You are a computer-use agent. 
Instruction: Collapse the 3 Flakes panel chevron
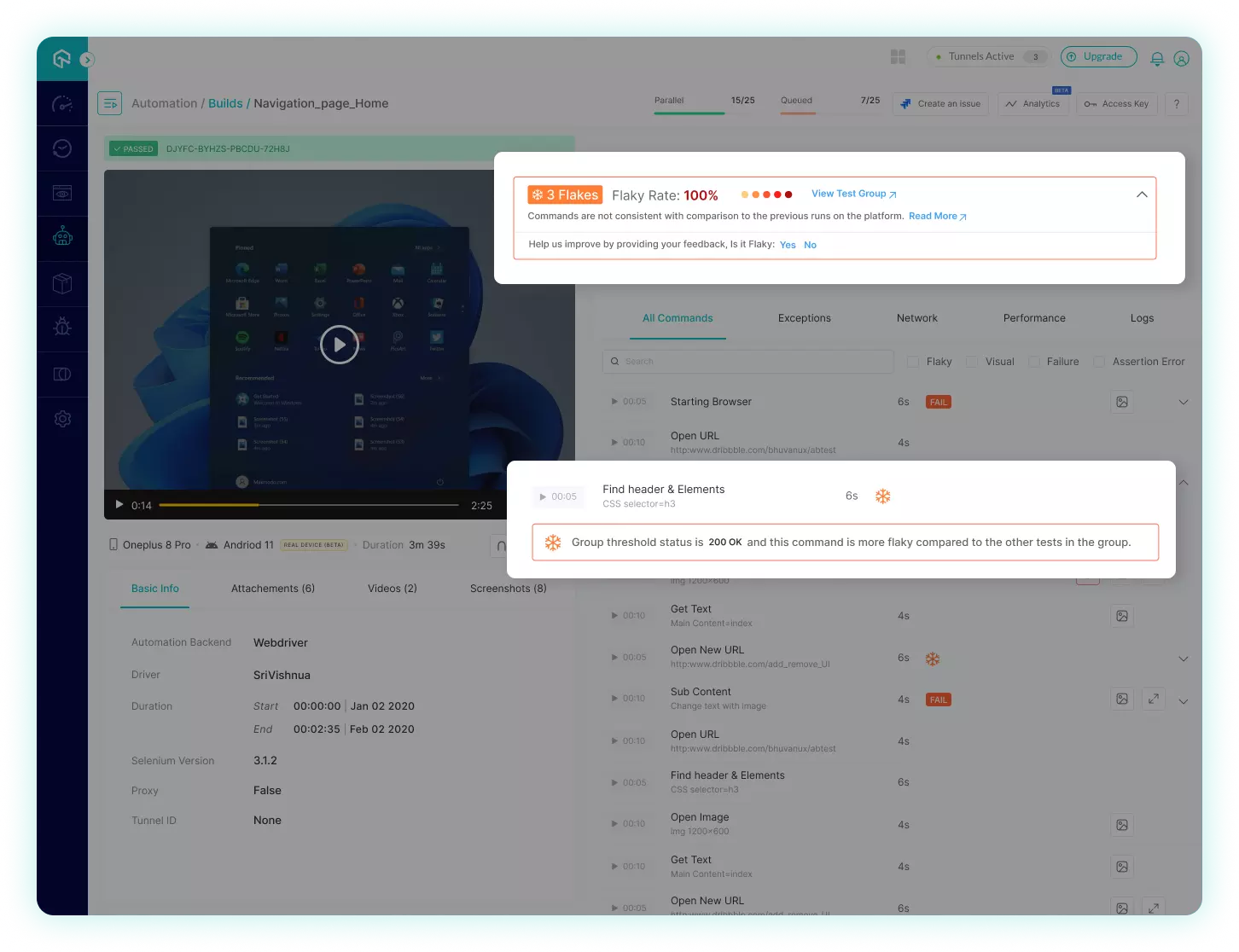(x=1142, y=194)
